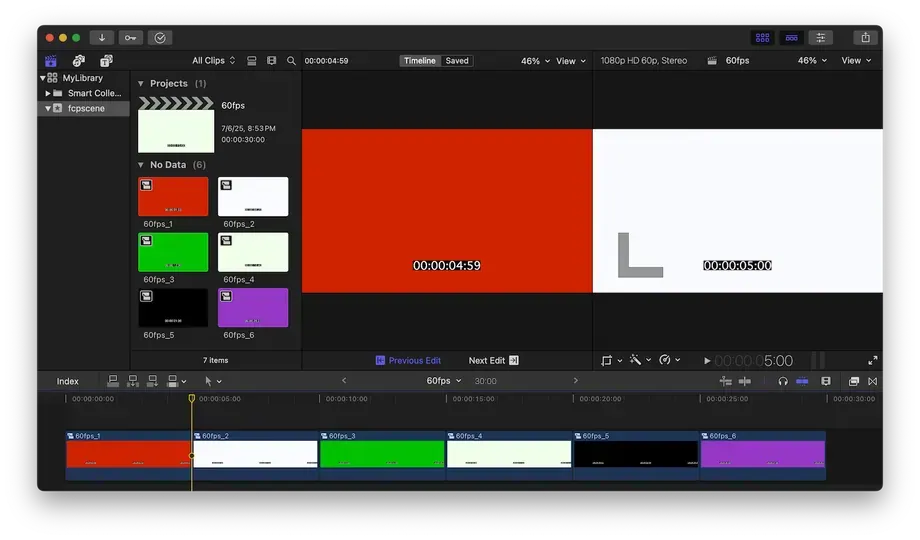Viewport: 920px width, 540px height.
Task: Go back in timeline history arrow
Action: coord(344,380)
